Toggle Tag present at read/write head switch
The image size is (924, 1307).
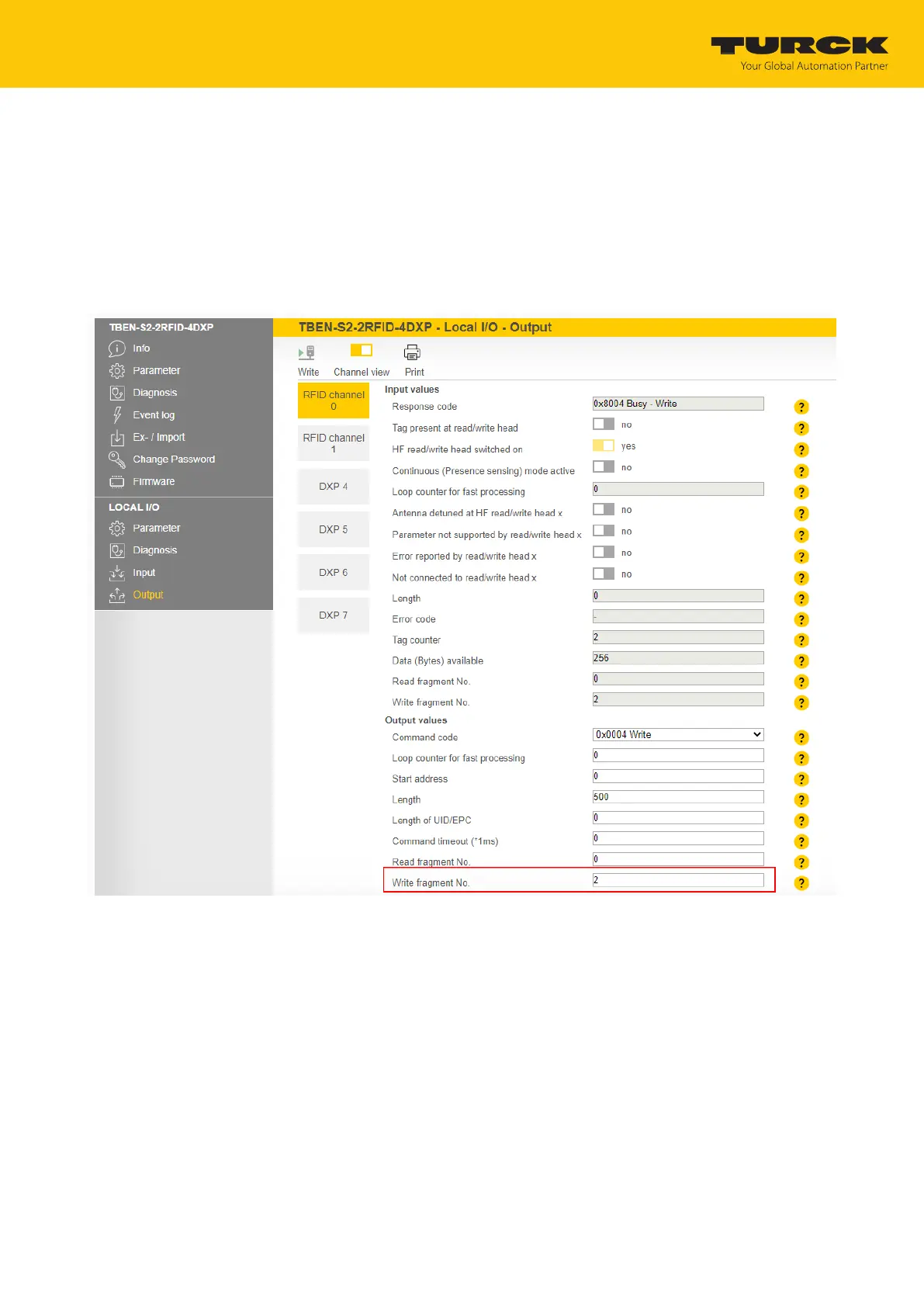pos(604,424)
